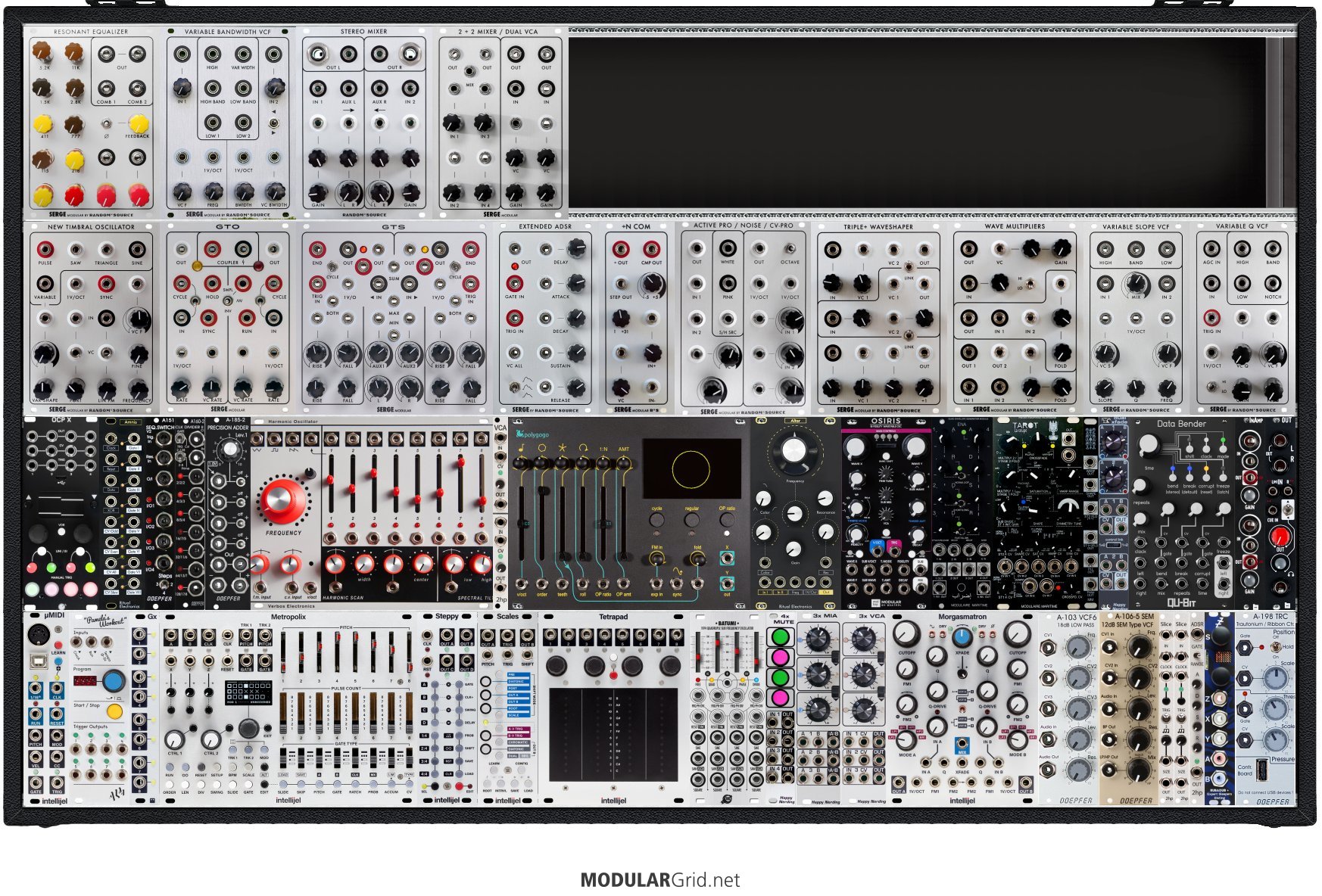Image resolution: width=1322 pixels, height=896 pixels.
Task: Click the SETUP button on Metropolix
Action: point(217,766)
